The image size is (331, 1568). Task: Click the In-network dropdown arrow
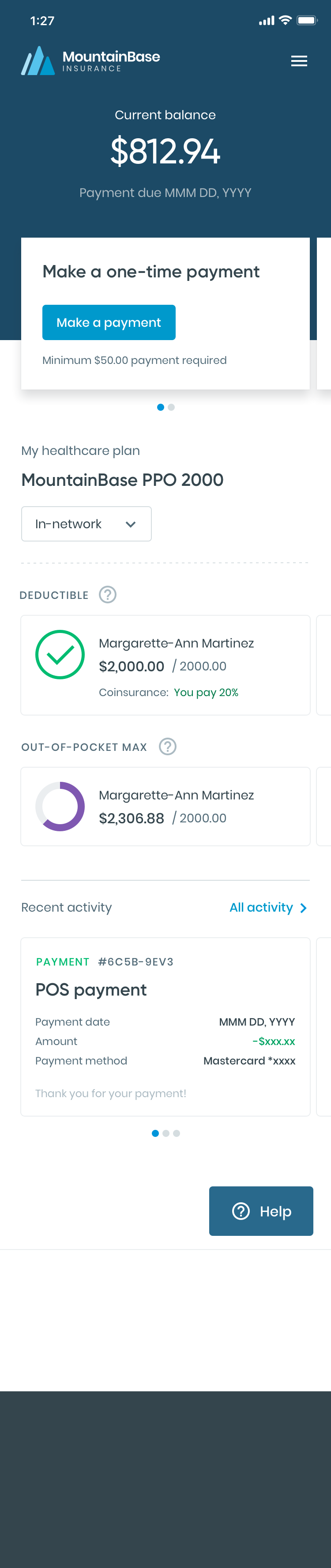(x=130, y=524)
